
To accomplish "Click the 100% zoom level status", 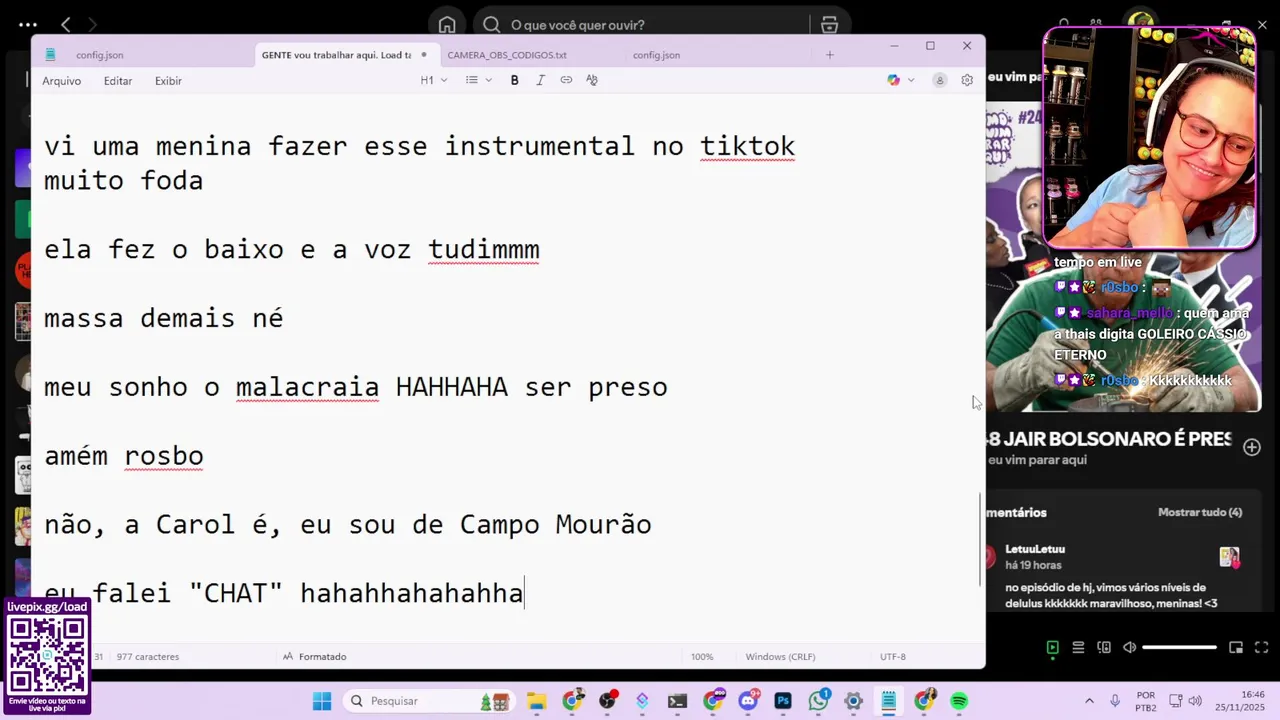I will 702,657.
